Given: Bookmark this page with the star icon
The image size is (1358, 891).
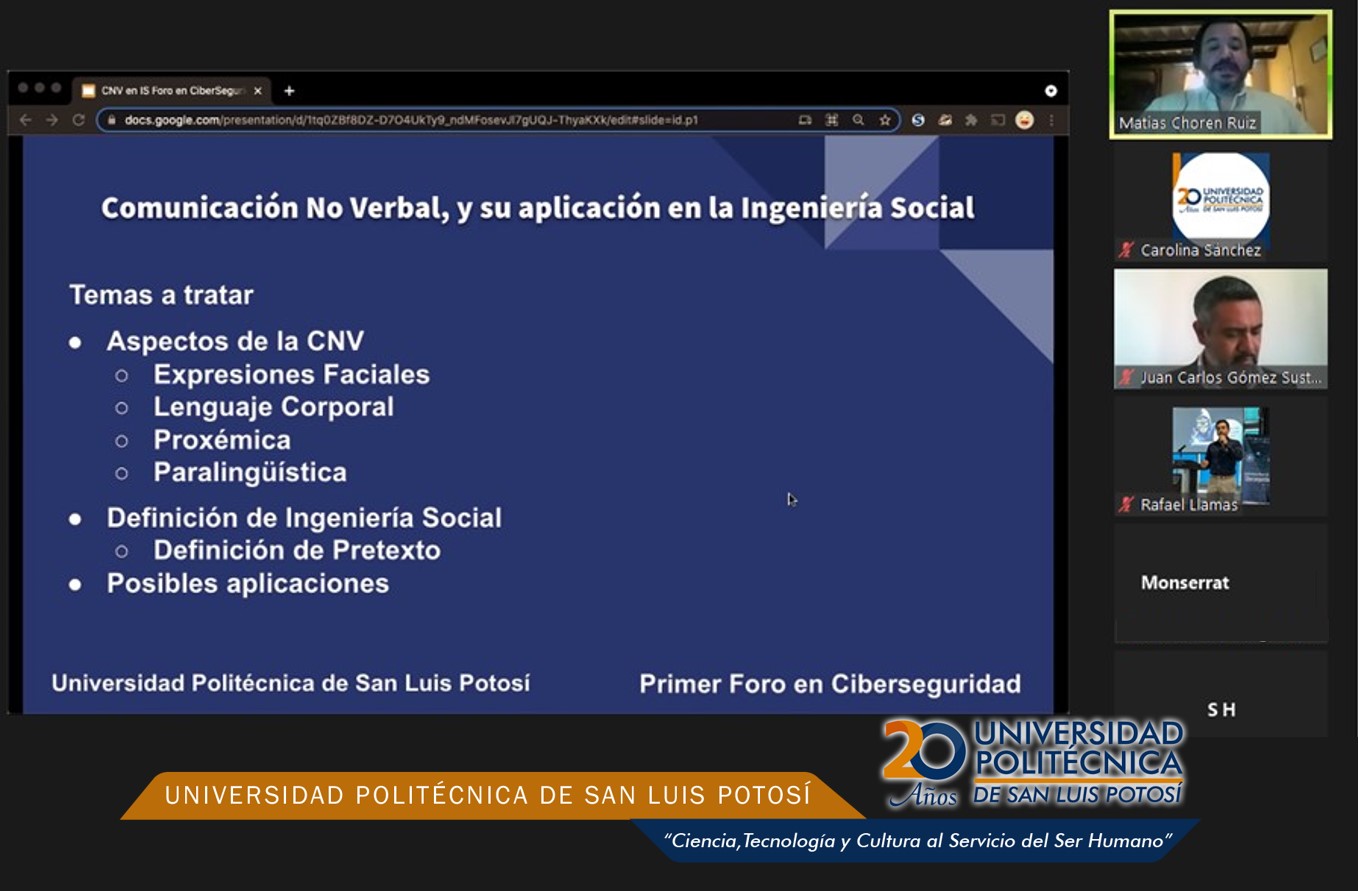Looking at the screenshot, I should [x=884, y=120].
